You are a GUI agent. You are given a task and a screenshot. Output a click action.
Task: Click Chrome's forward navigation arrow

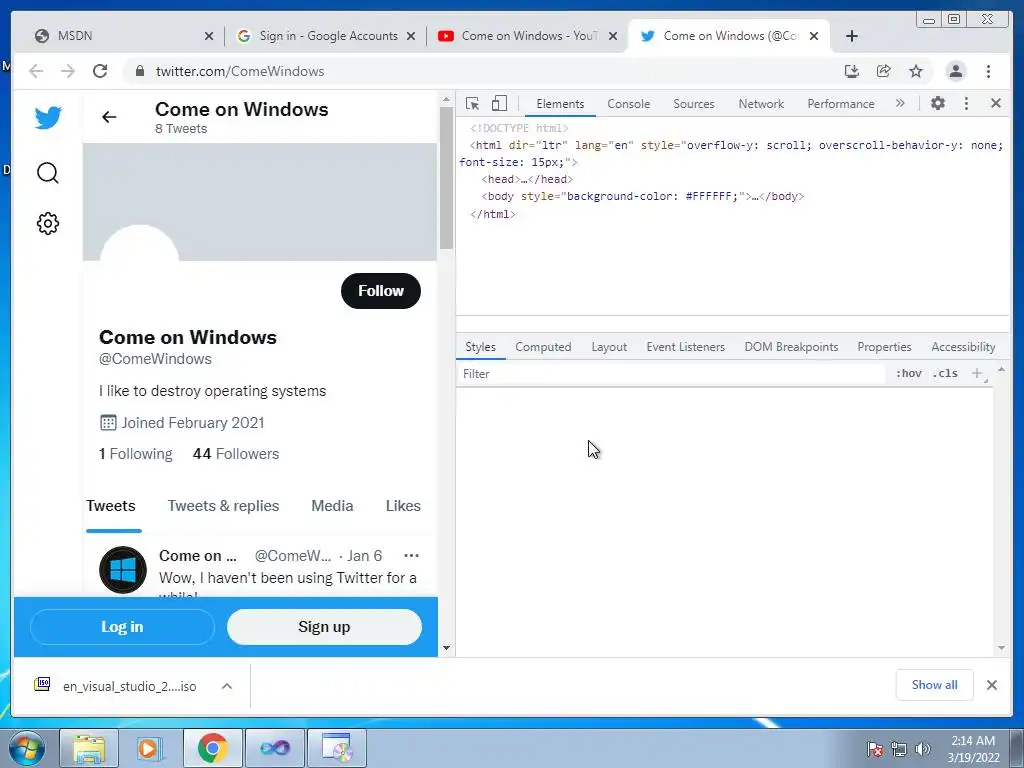tap(68, 71)
